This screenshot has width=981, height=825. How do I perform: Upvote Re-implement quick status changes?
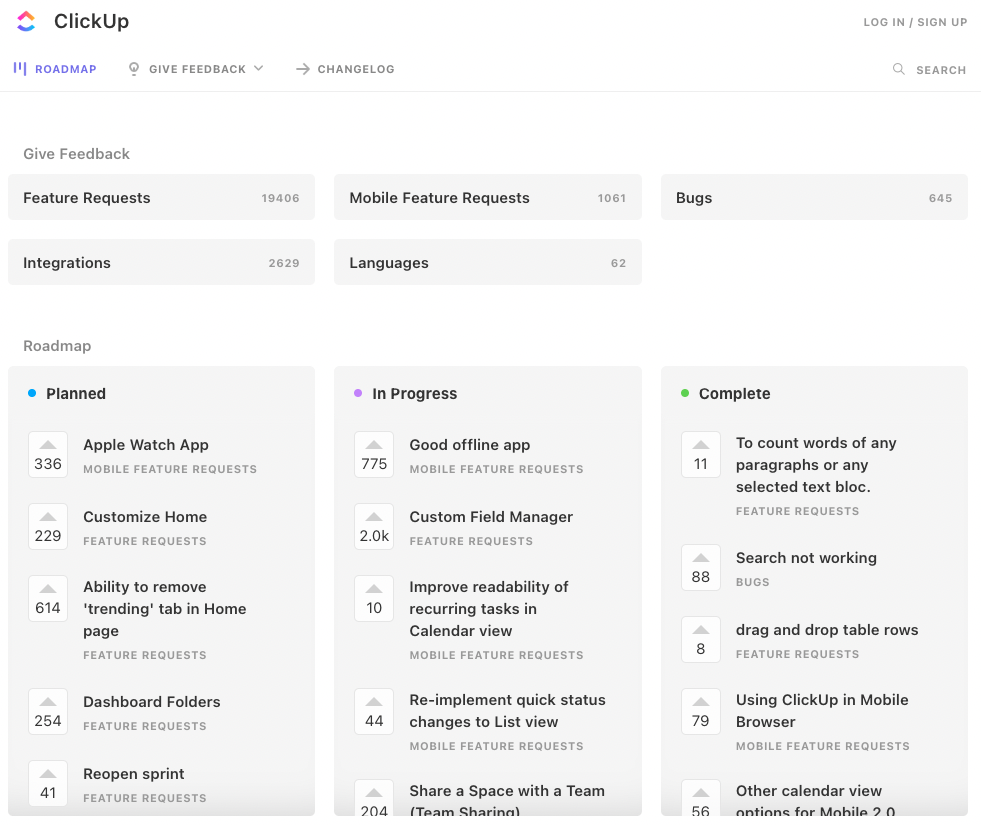point(374,712)
